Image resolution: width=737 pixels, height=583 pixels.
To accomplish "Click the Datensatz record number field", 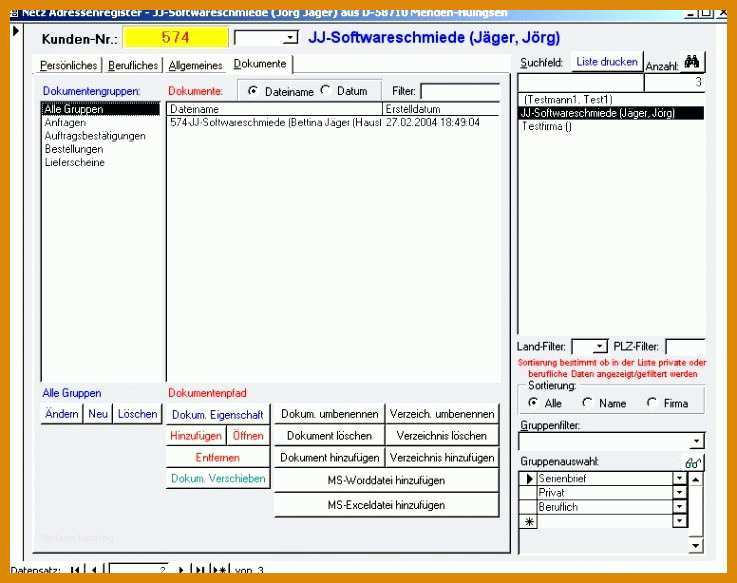I will pos(138,570).
